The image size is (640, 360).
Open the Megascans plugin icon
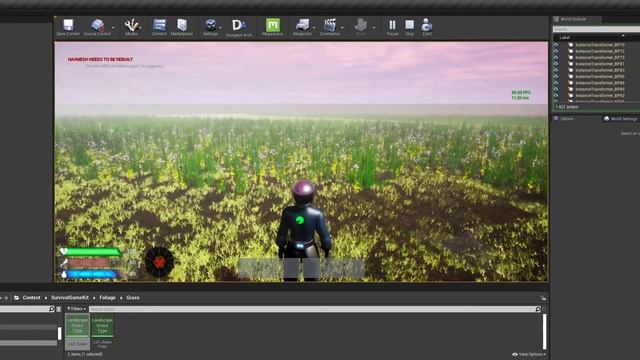click(273, 24)
